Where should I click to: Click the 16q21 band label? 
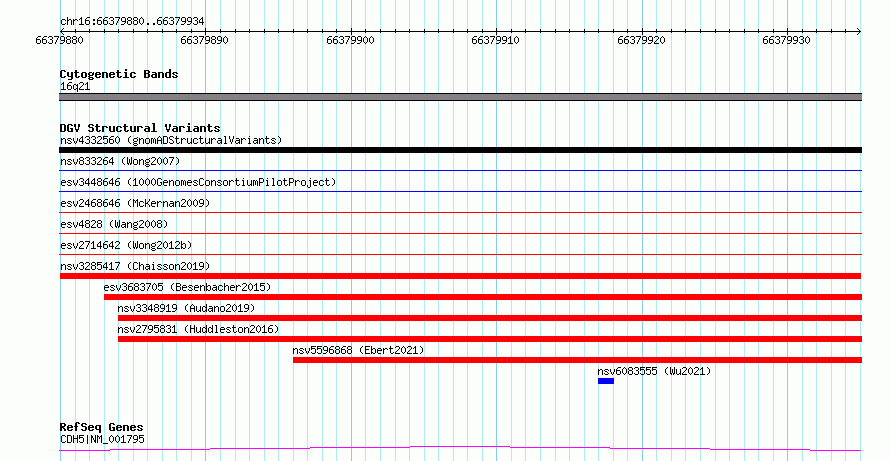tap(75, 86)
